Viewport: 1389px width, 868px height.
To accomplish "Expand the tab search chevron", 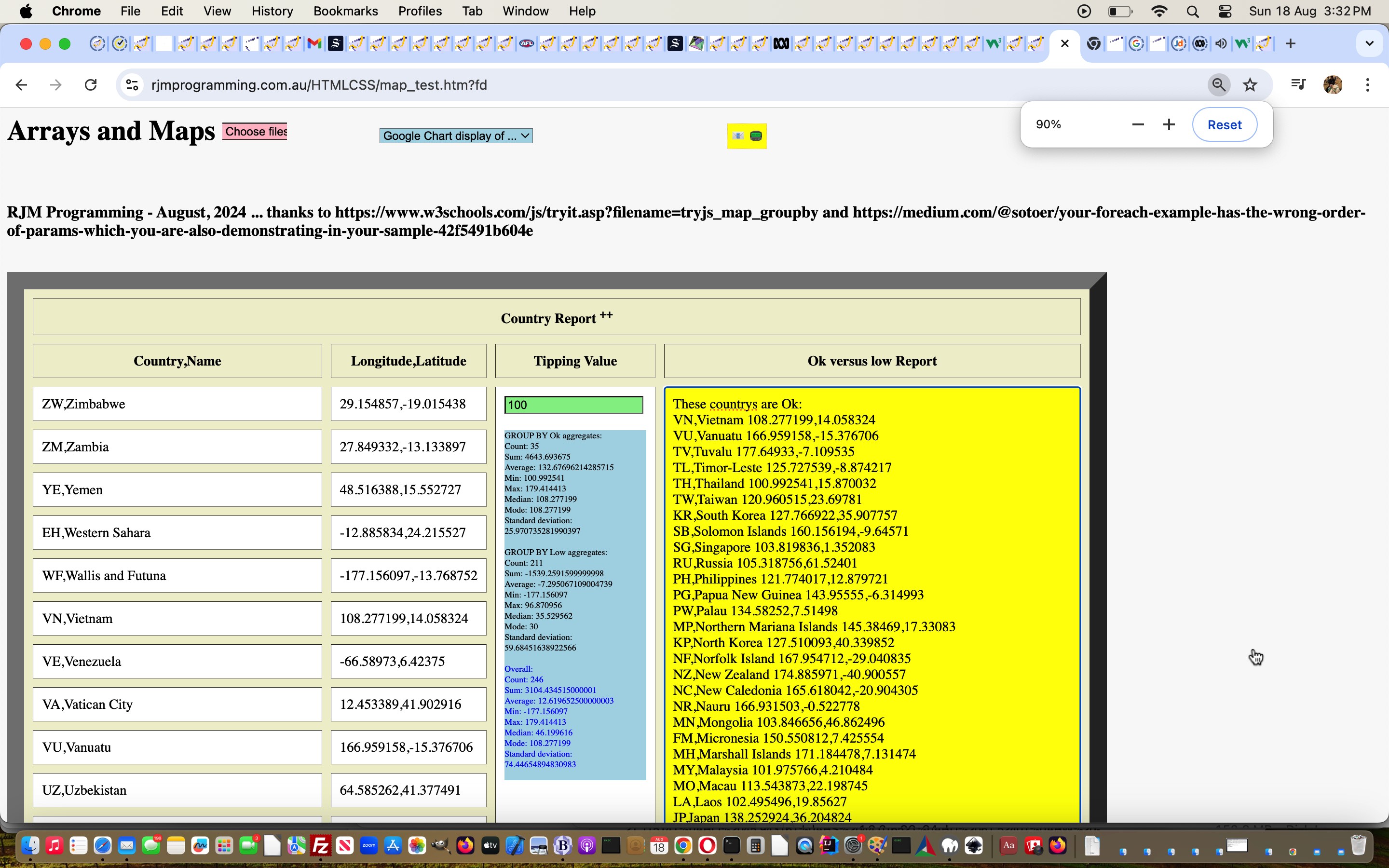I will coord(1370,43).
